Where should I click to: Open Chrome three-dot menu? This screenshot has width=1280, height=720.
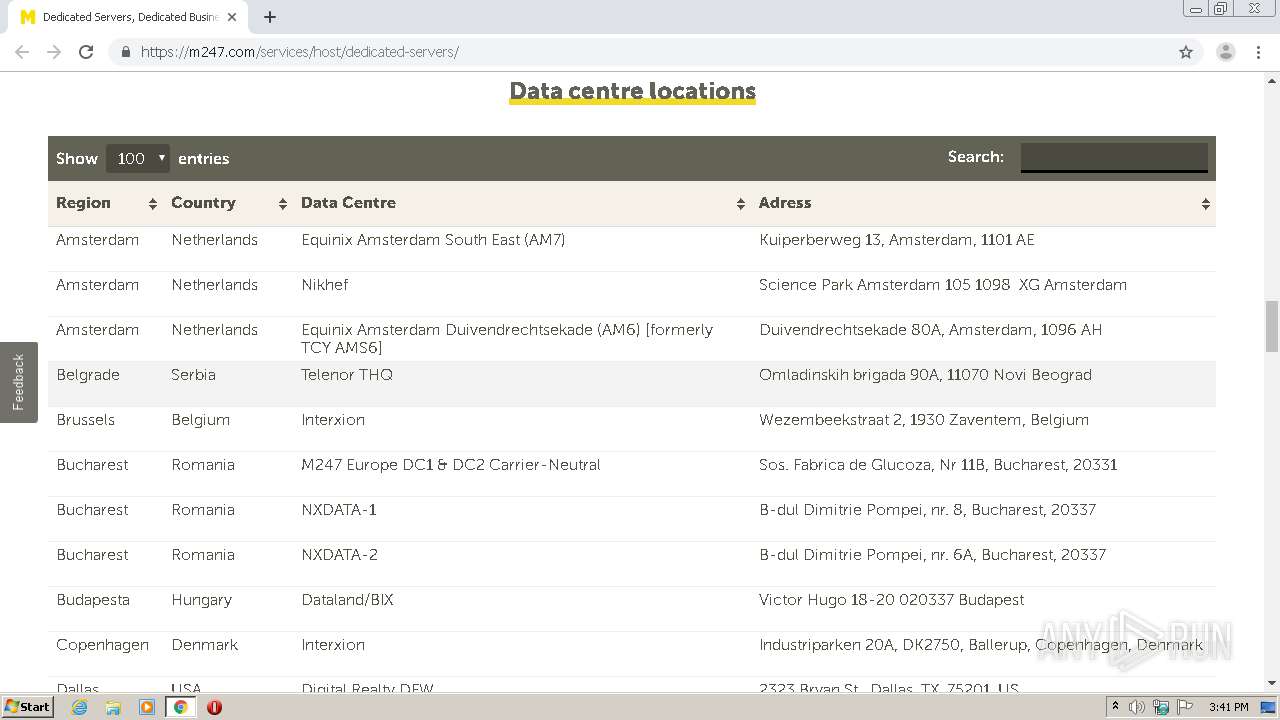point(1258,52)
